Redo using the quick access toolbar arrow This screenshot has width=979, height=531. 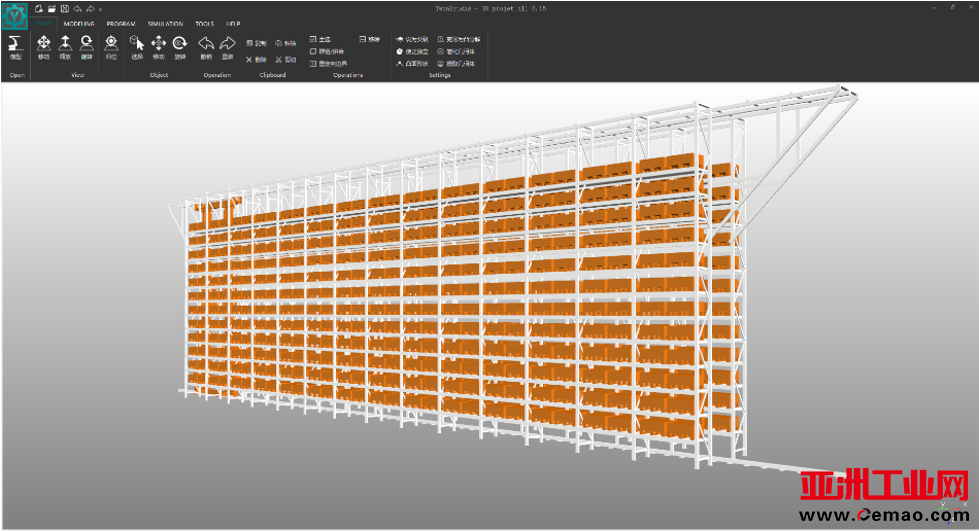(90, 9)
